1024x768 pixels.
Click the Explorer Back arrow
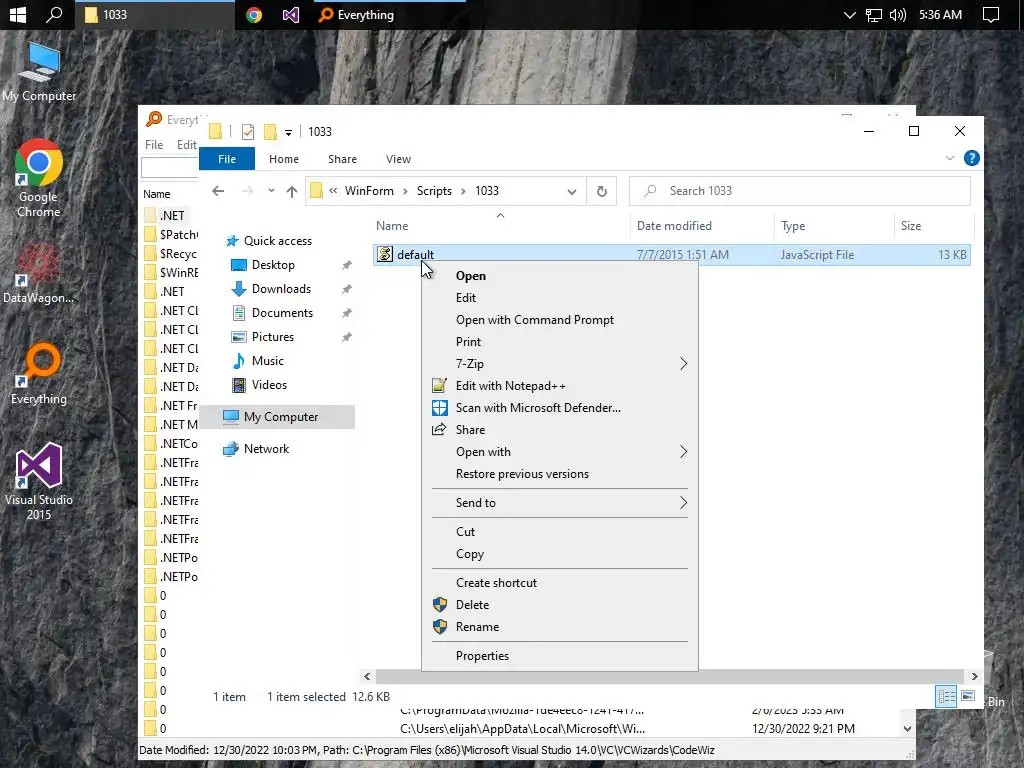[218, 191]
